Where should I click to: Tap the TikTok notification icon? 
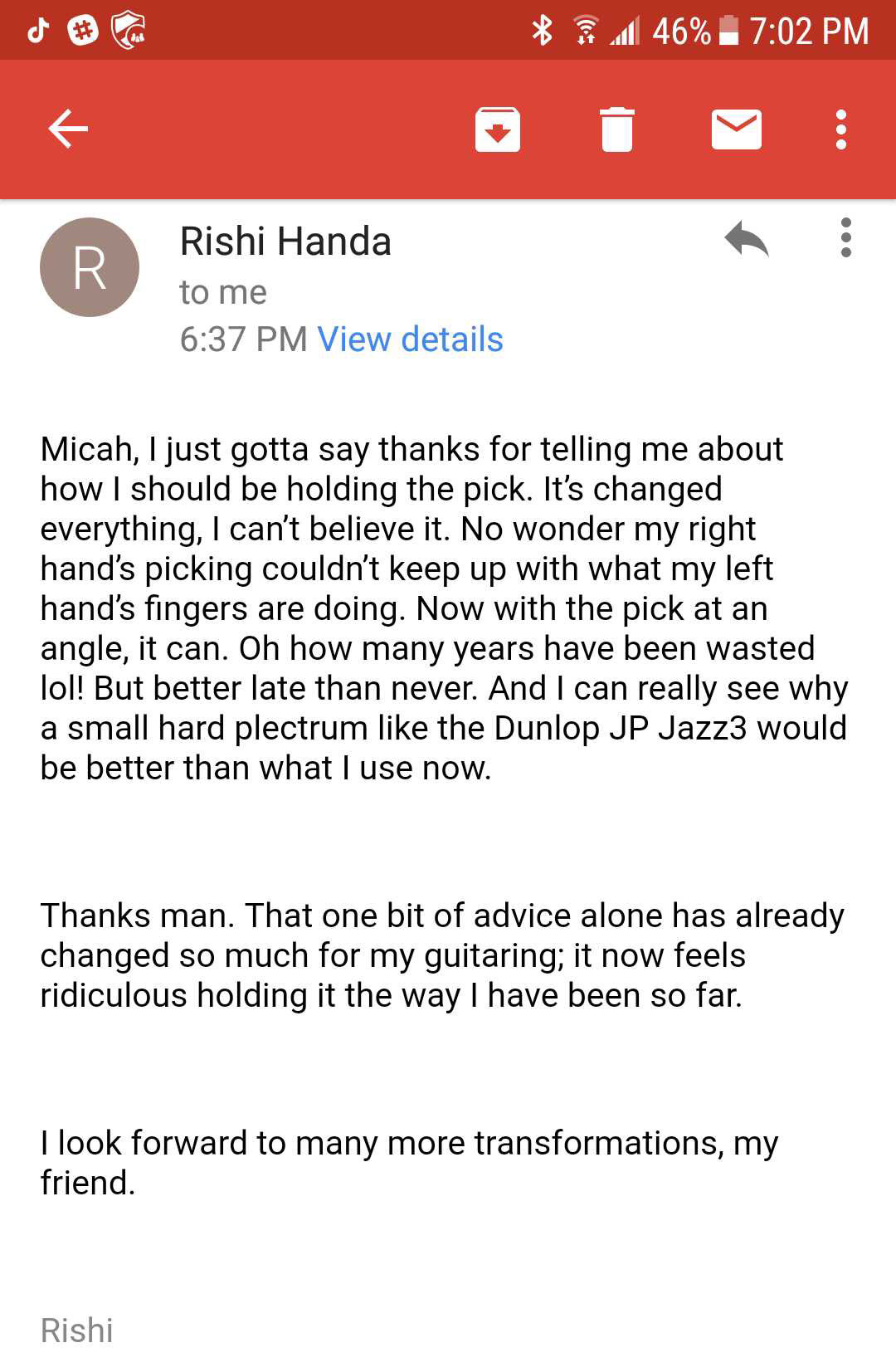coord(38,32)
